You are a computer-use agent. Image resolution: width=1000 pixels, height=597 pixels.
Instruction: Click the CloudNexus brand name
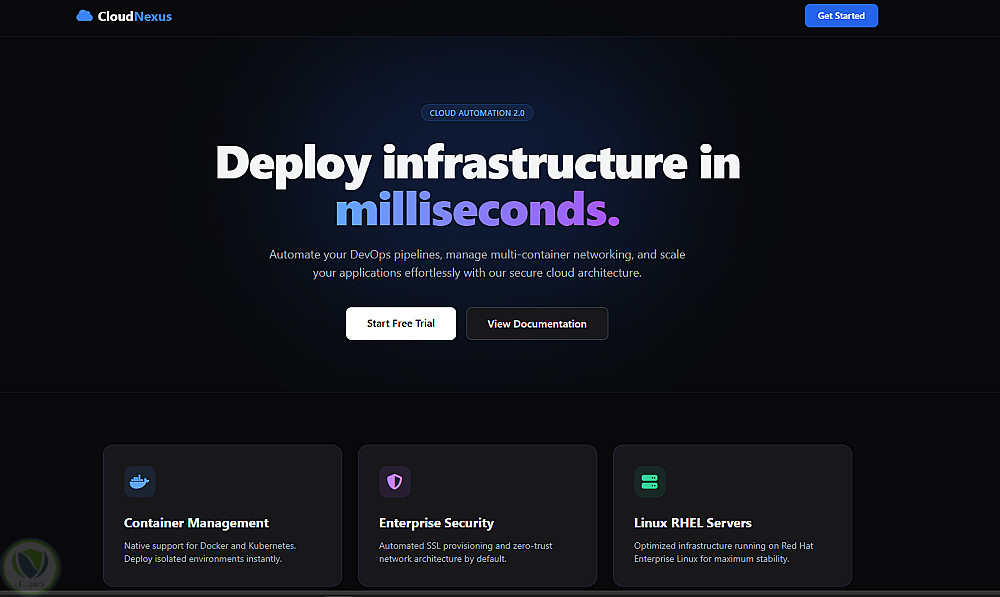[135, 17]
